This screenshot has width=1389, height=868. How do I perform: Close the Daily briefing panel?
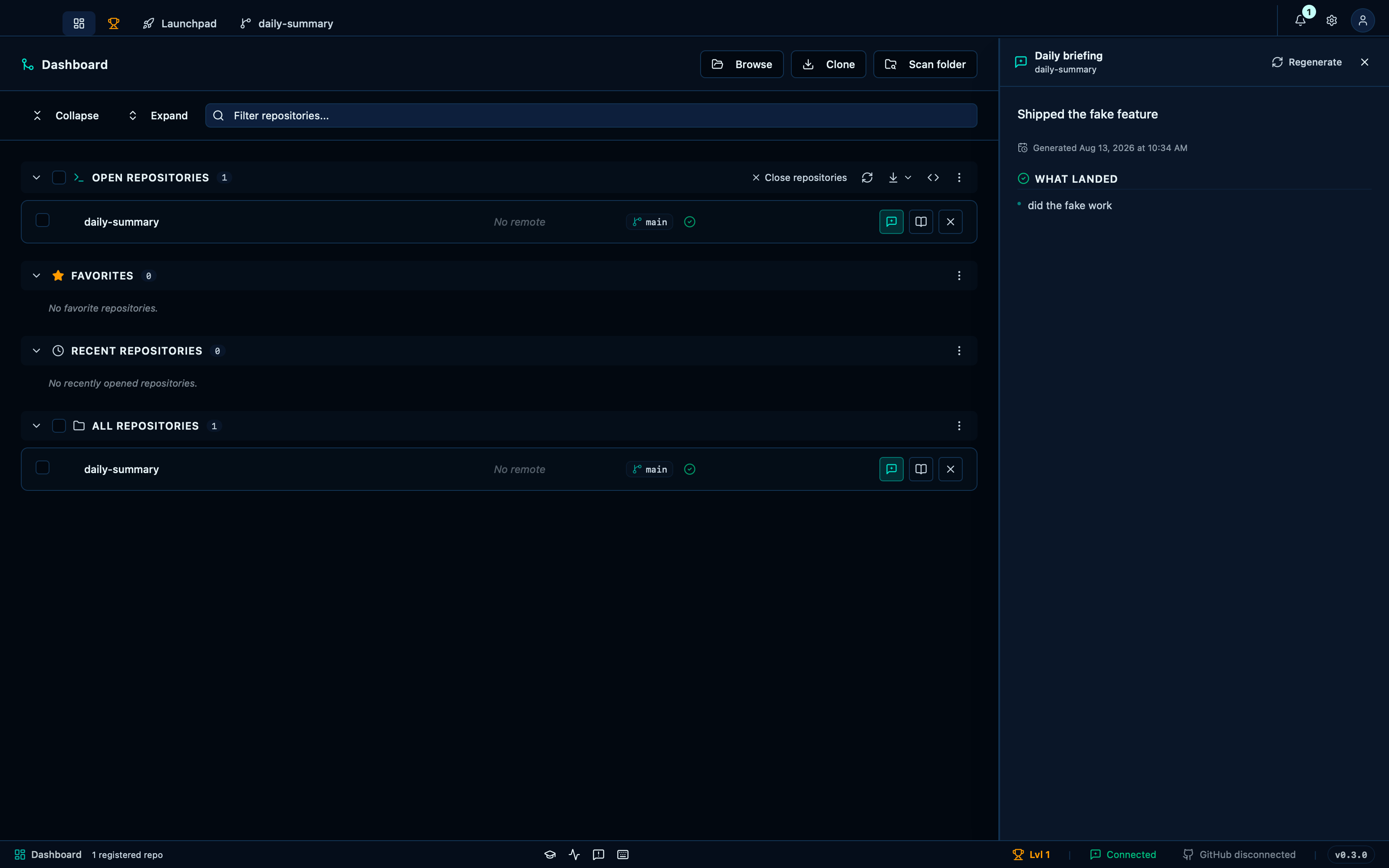pos(1364,62)
